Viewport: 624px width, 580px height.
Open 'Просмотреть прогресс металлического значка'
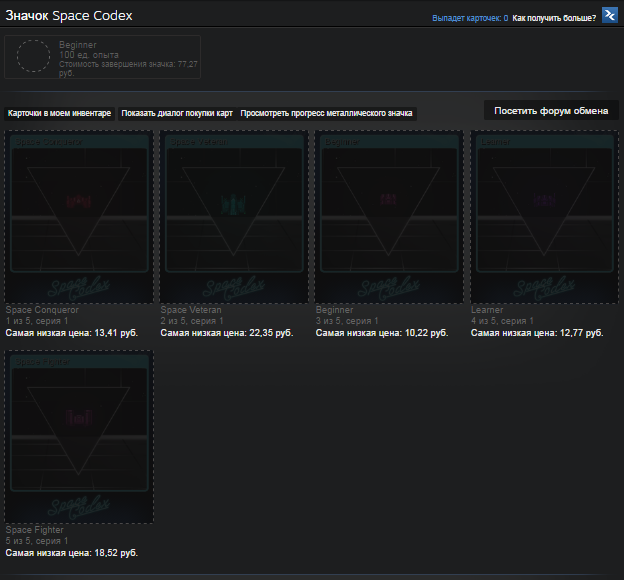326,113
